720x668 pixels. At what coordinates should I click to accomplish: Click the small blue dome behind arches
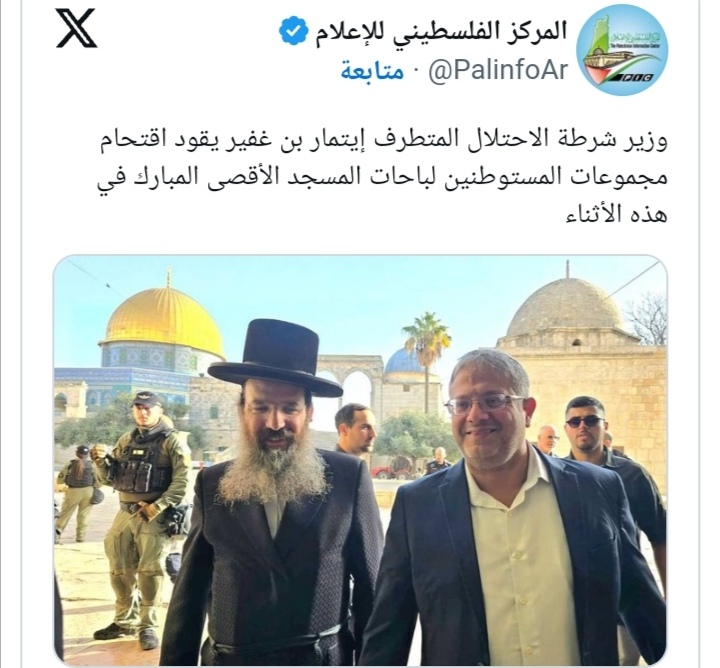(x=403, y=361)
